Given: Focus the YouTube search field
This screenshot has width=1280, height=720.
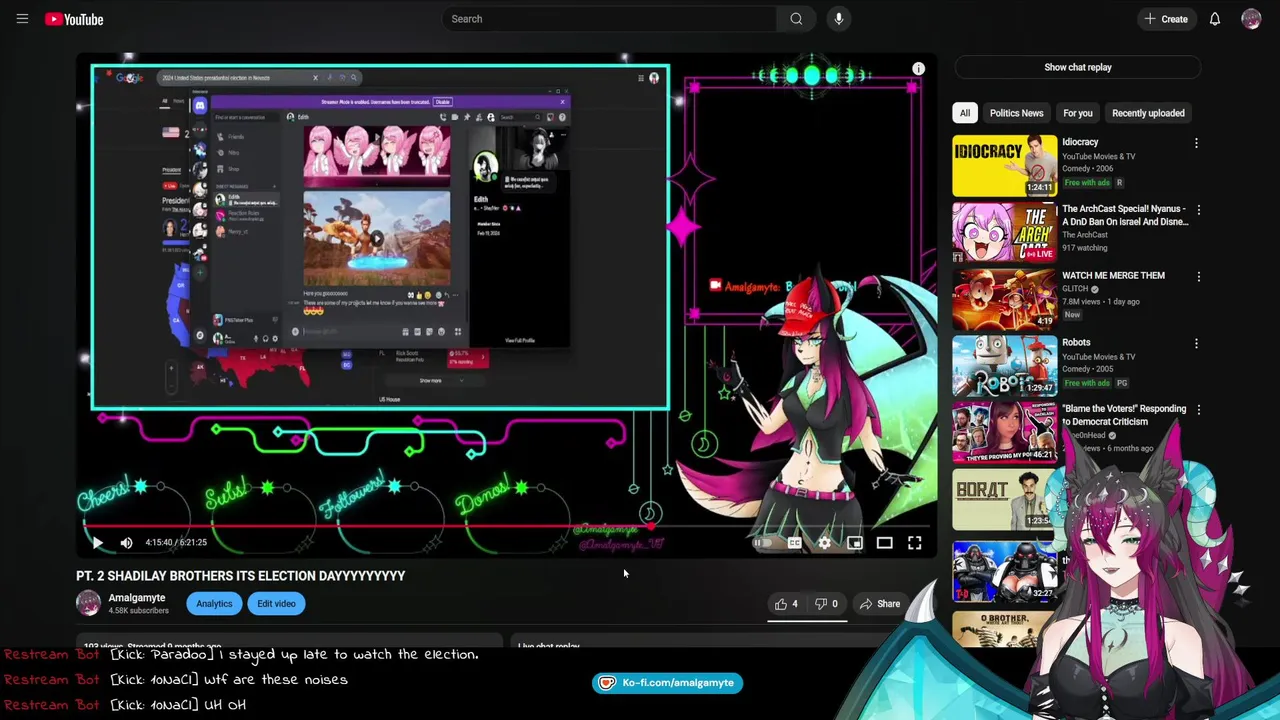Looking at the screenshot, I should tap(610, 19).
